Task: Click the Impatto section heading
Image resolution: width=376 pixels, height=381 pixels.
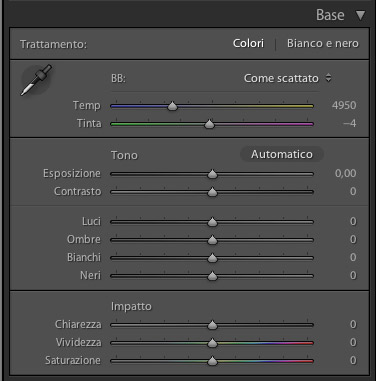Action: (x=131, y=307)
